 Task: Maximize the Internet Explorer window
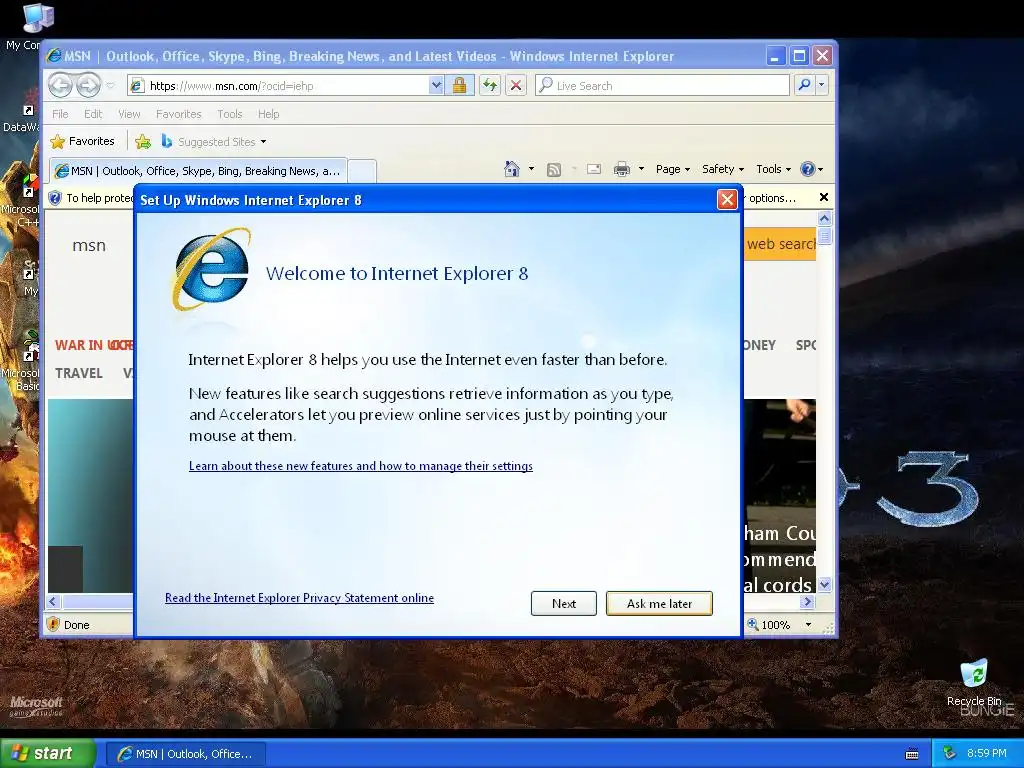click(799, 56)
